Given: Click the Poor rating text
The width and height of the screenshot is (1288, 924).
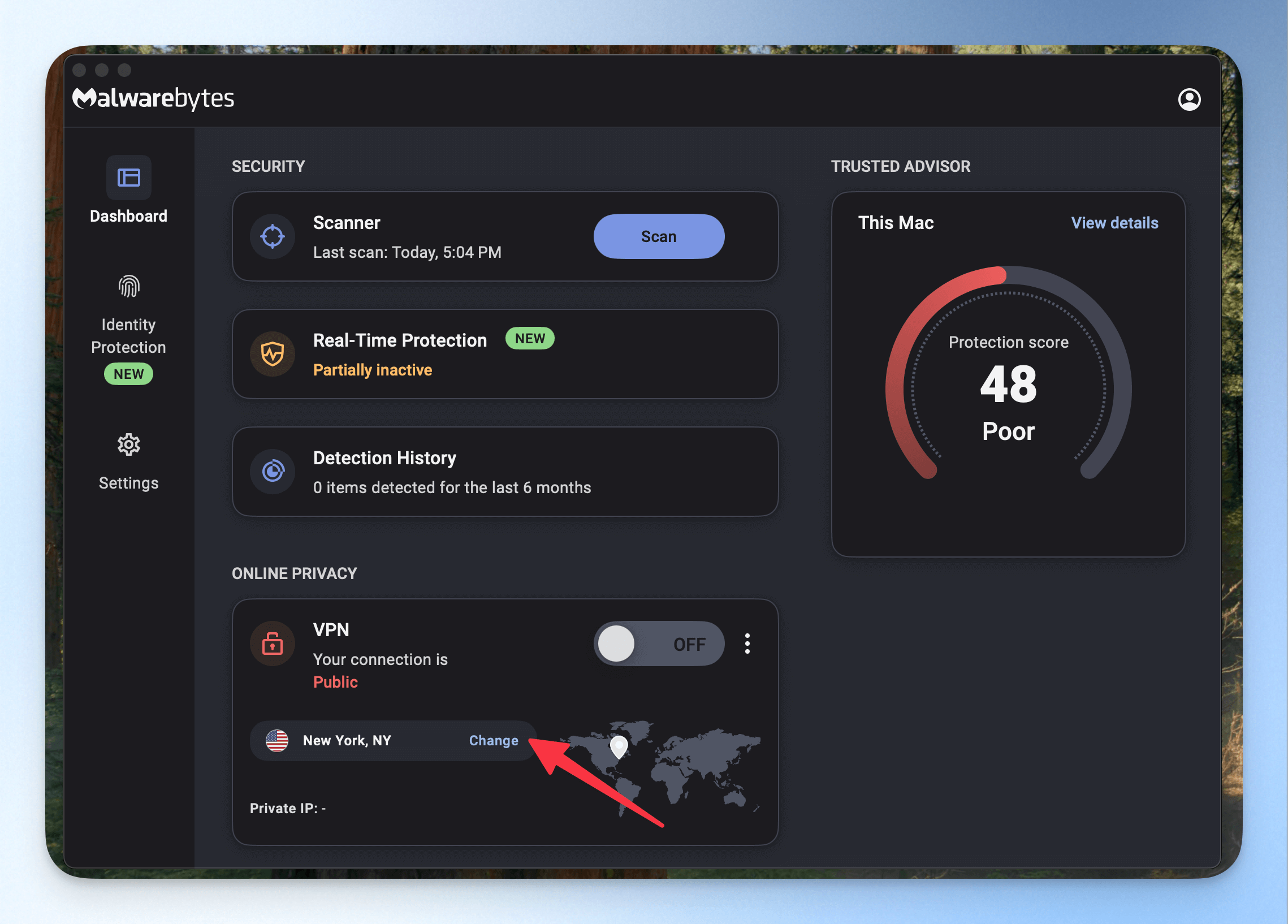Looking at the screenshot, I should (x=1008, y=431).
